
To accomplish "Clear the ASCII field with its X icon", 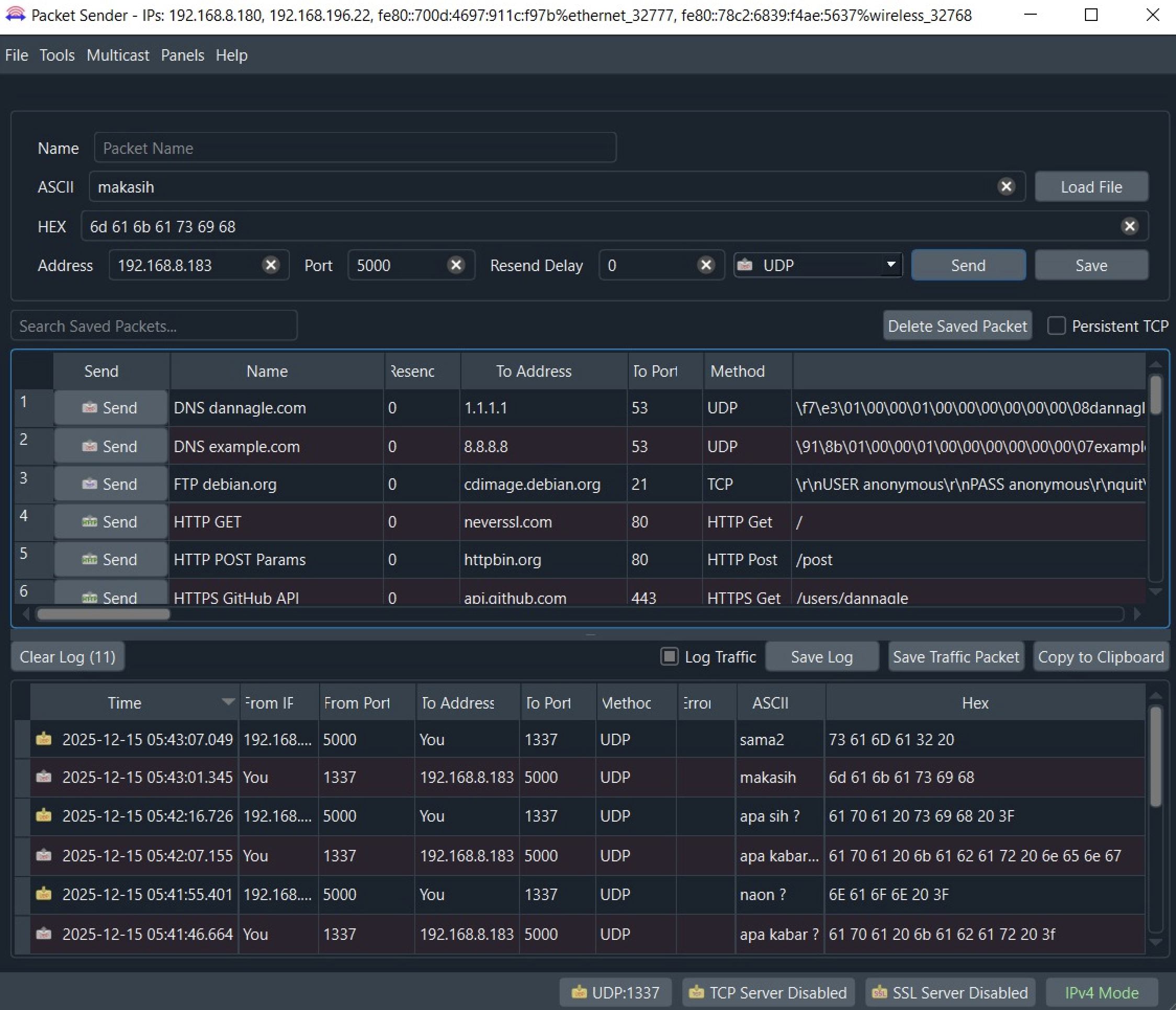I will tap(1006, 187).
